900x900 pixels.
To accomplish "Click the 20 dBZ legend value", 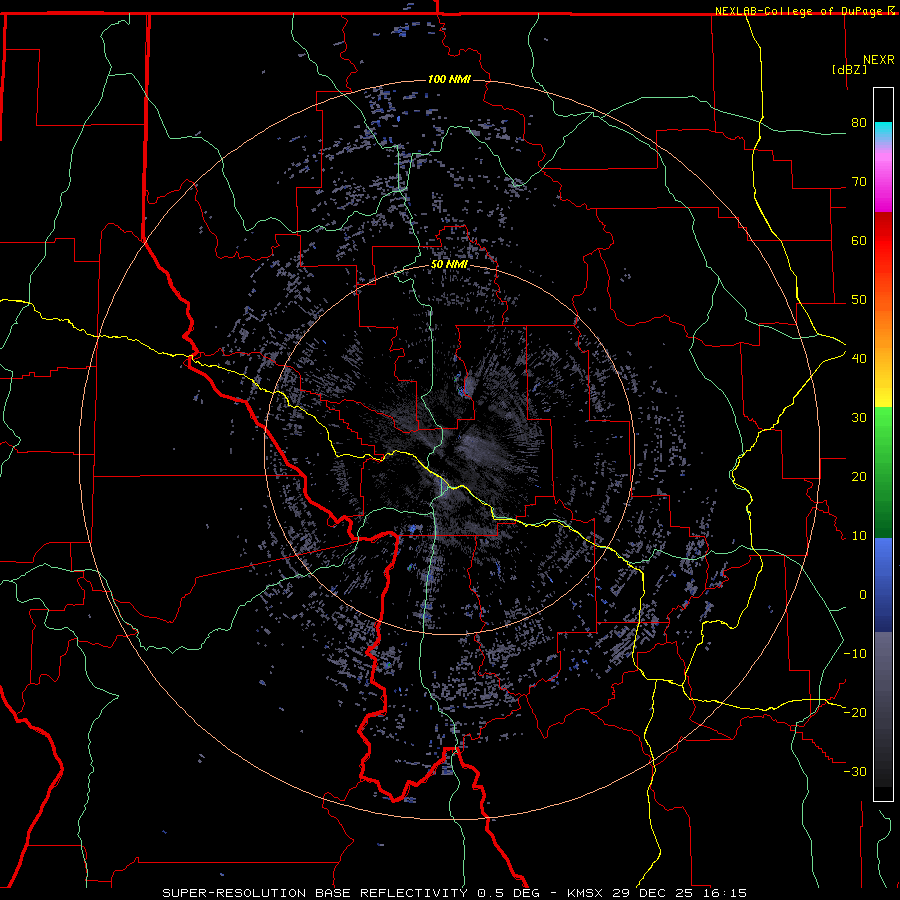I will pos(859,477).
